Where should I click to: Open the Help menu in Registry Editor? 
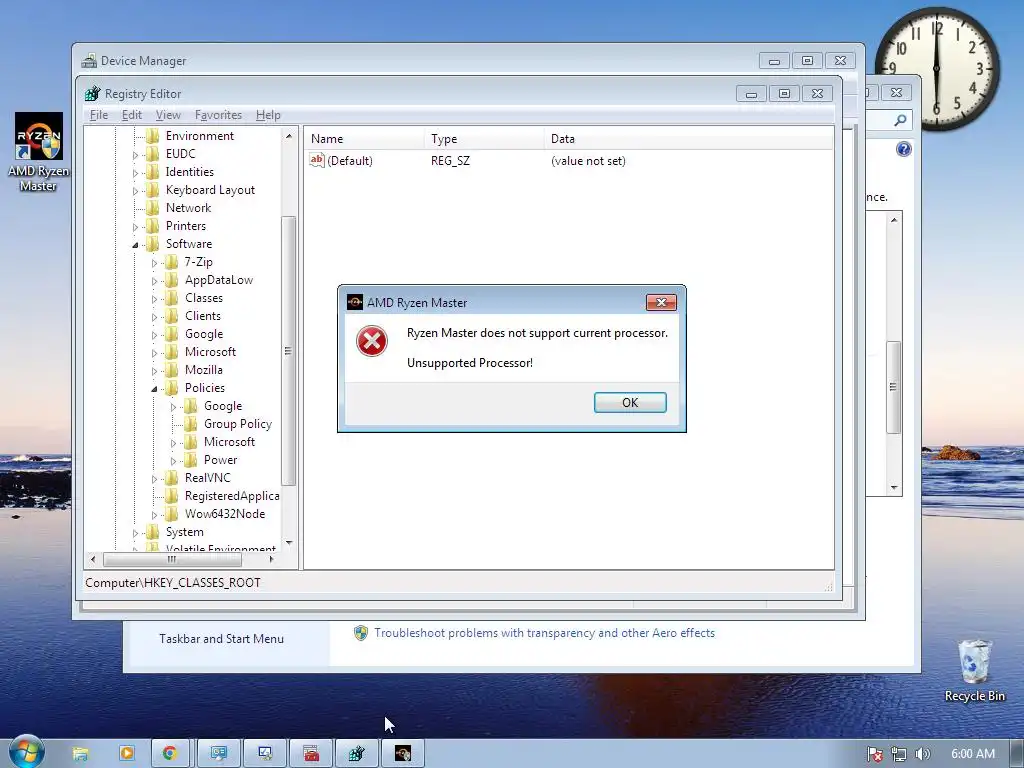pyautogui.click(x=268, y=115)
